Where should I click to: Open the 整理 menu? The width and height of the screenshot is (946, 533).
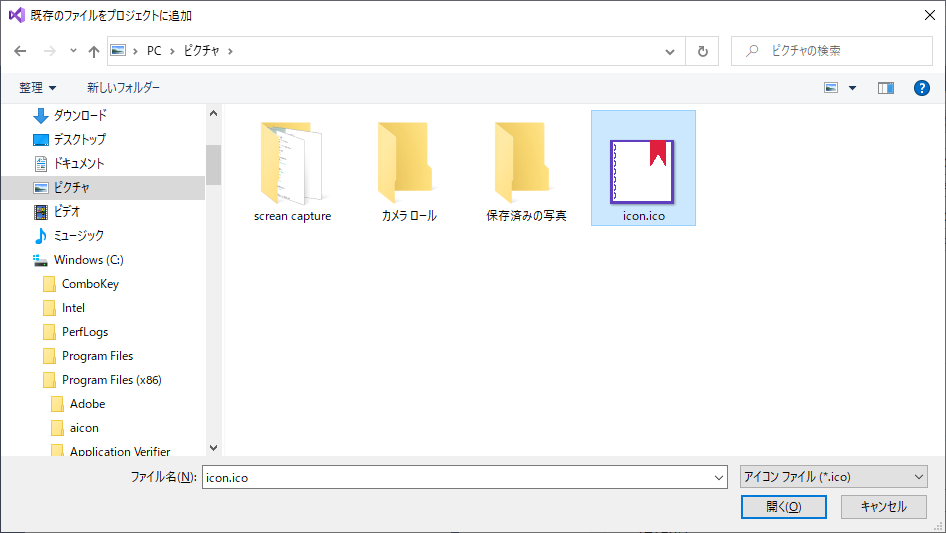[x=37, y=88]
